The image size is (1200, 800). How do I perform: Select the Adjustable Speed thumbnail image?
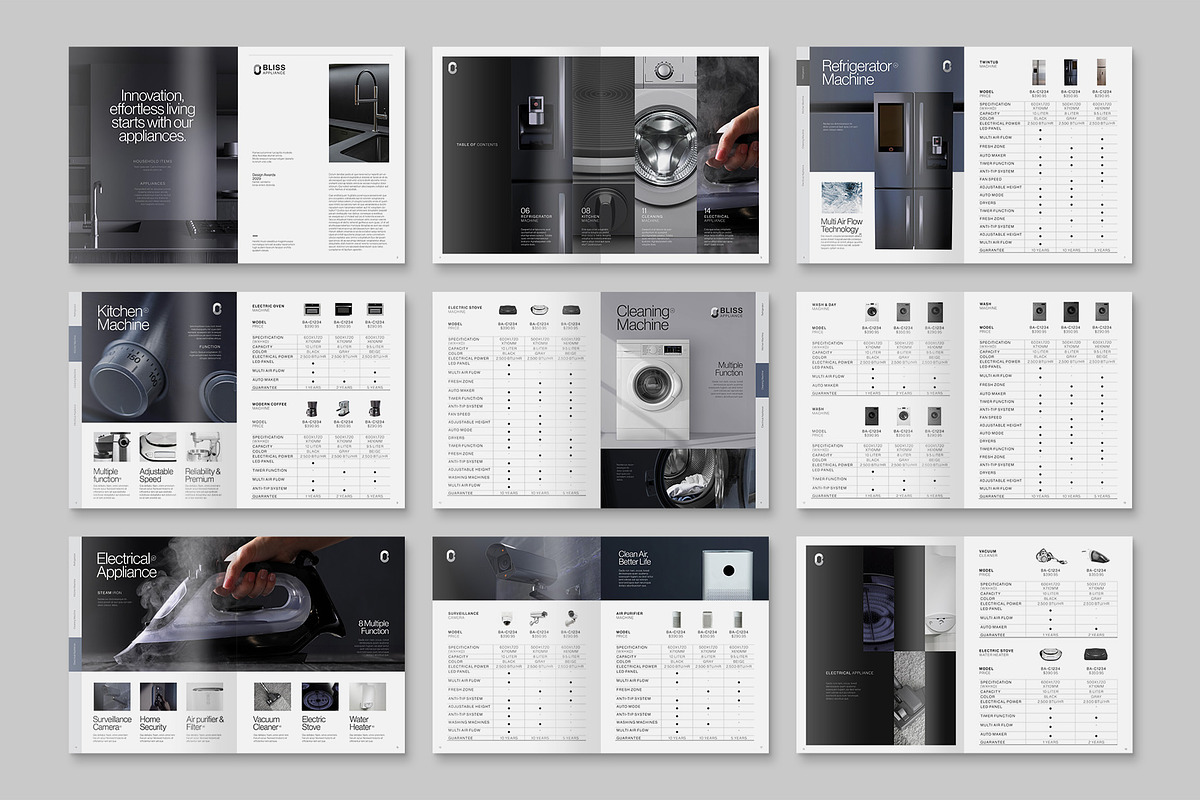click(158, 447)
